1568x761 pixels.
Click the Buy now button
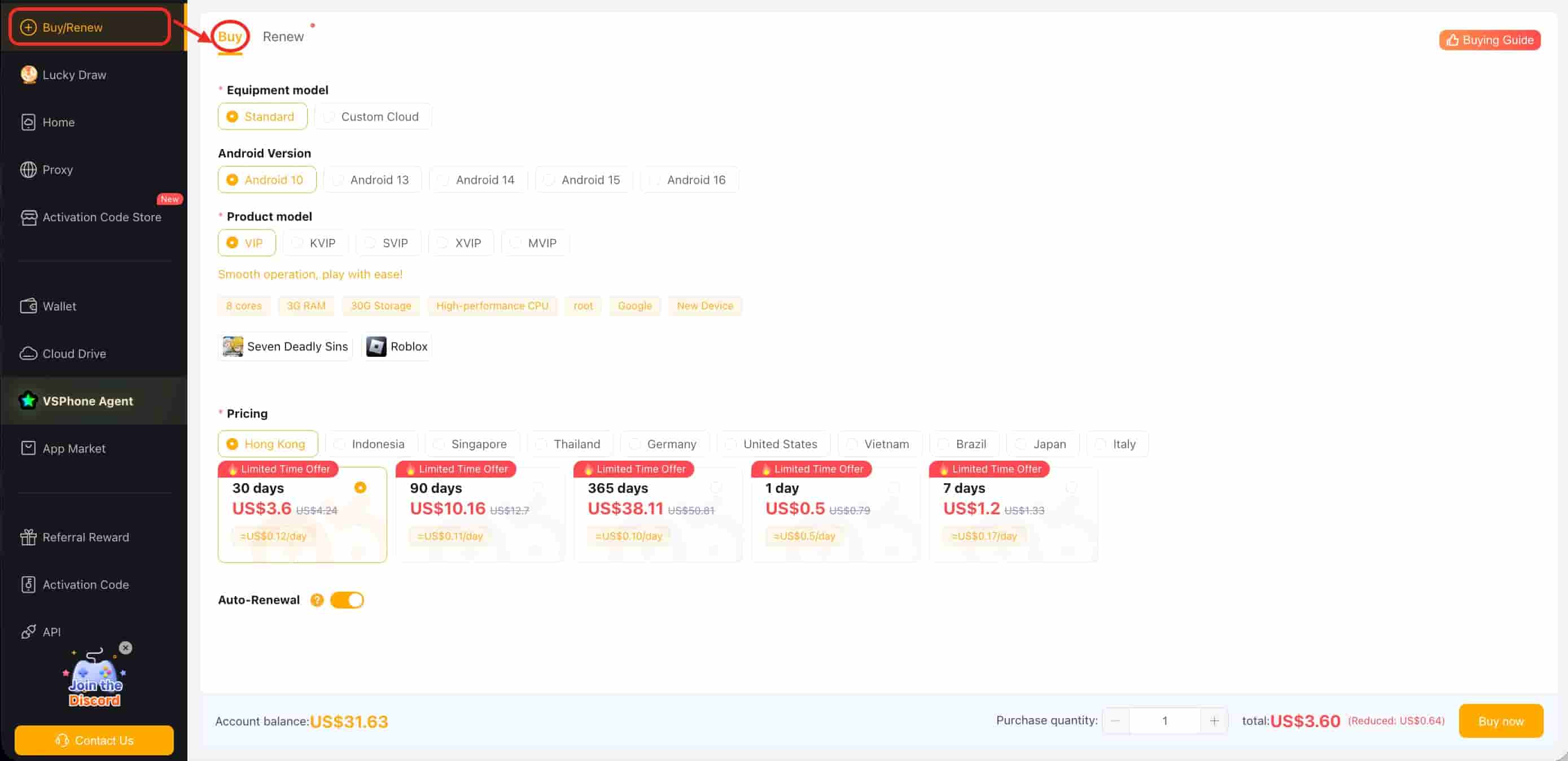tap(1500, 721)
